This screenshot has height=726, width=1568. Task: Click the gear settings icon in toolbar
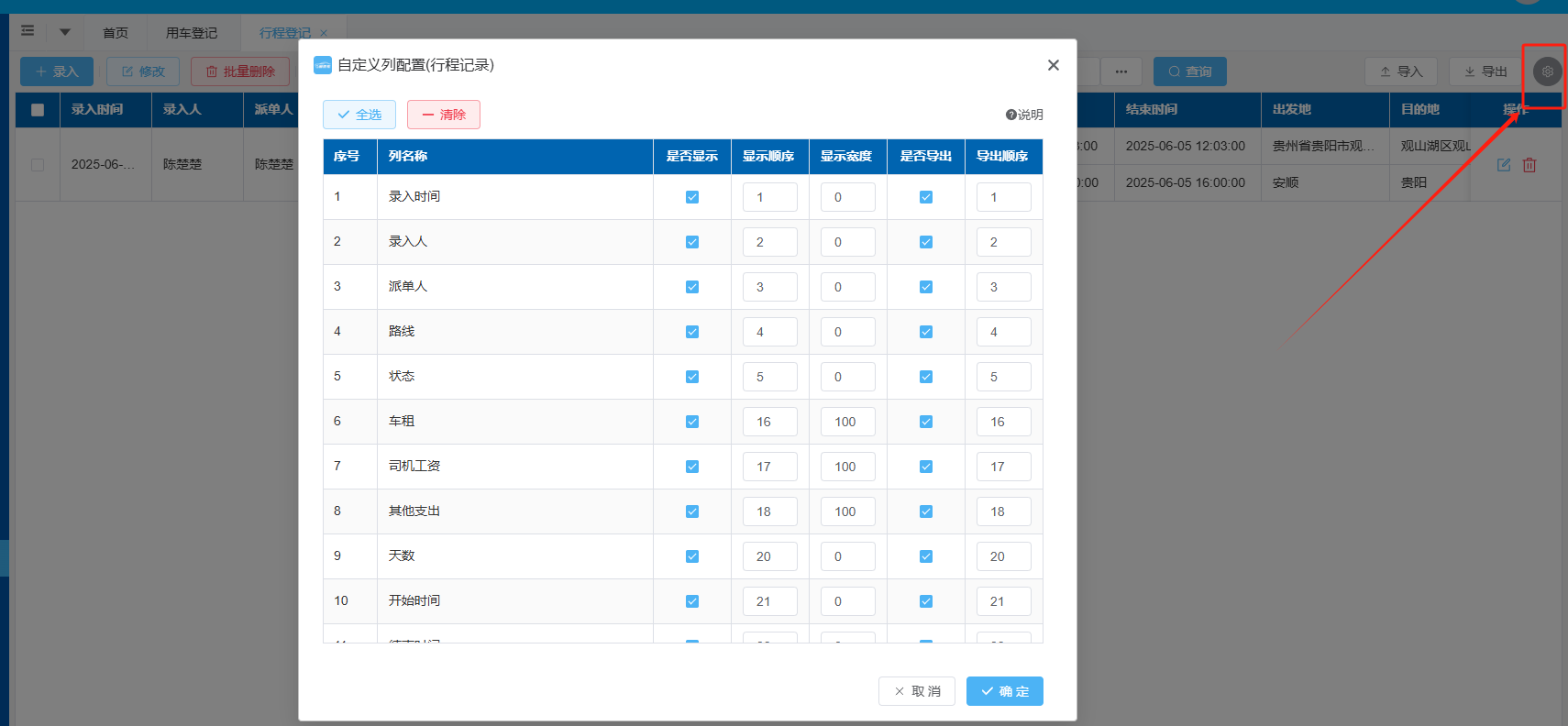tap(1547, 71)
